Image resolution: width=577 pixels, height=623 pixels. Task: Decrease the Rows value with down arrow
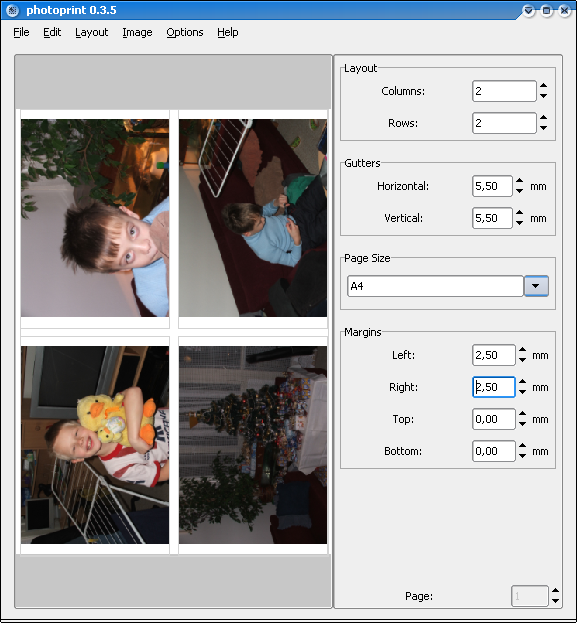click(543, 128)
